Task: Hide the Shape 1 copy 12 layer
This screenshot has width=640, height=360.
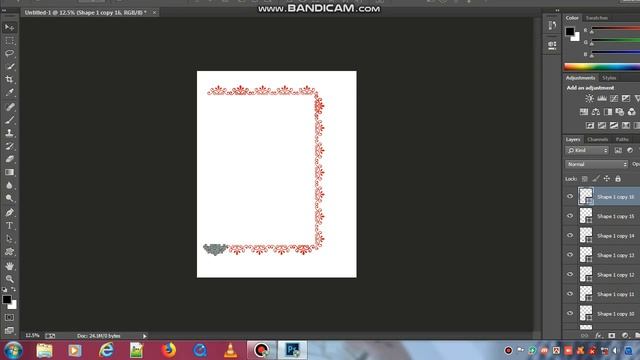Action: (x=570, y=274)
